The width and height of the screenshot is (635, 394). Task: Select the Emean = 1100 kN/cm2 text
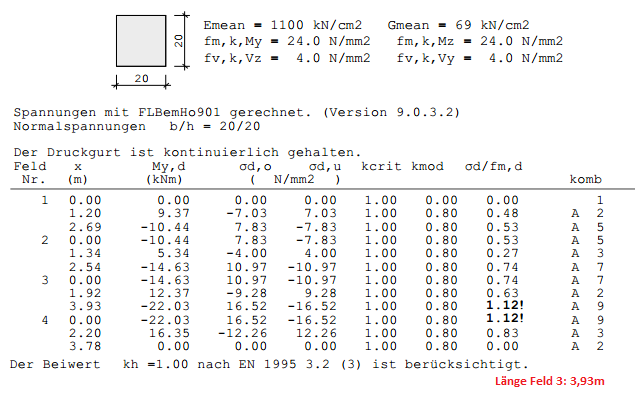click(x=282, y=25)
